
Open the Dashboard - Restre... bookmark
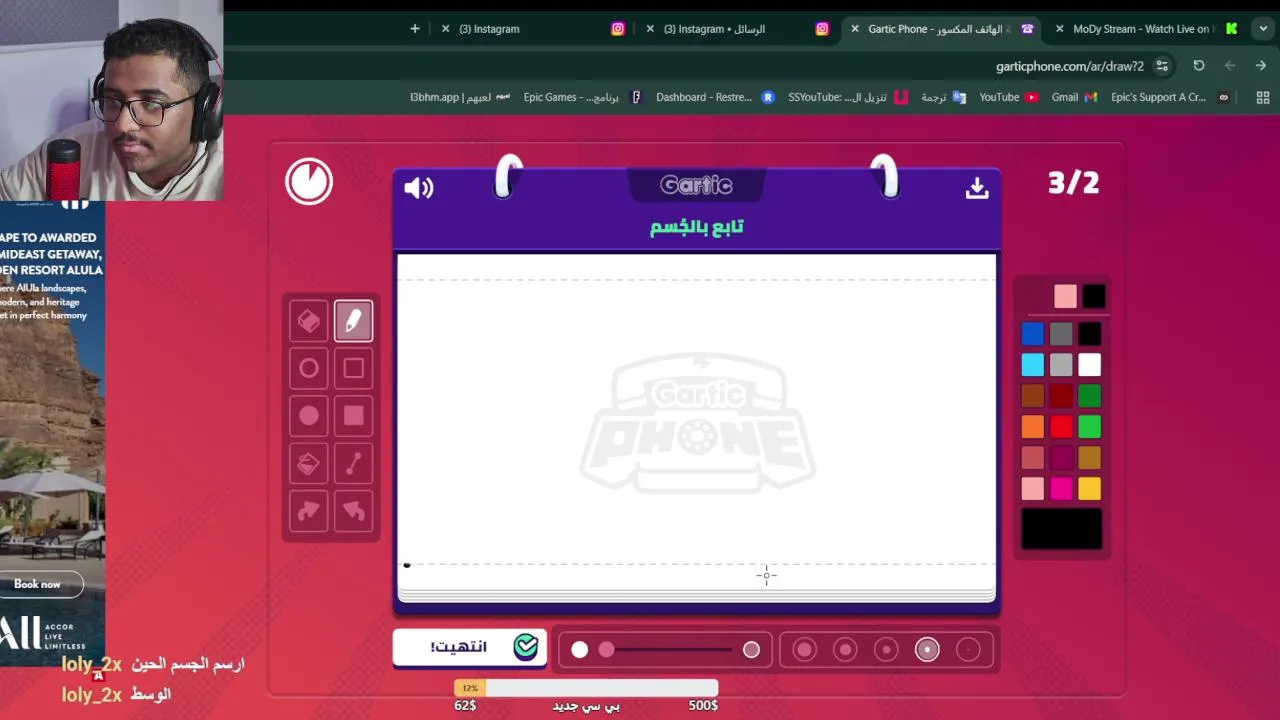pos(714,97)
